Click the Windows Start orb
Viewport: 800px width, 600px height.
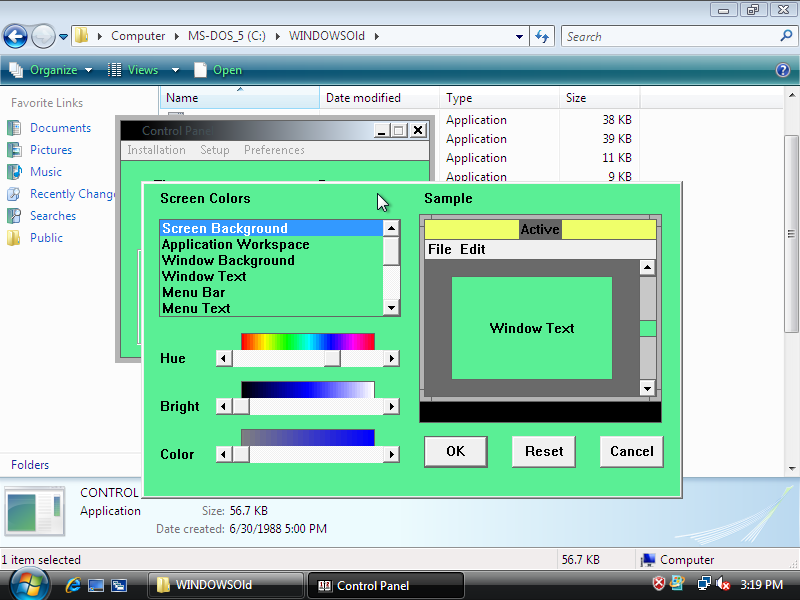[27, 584]
